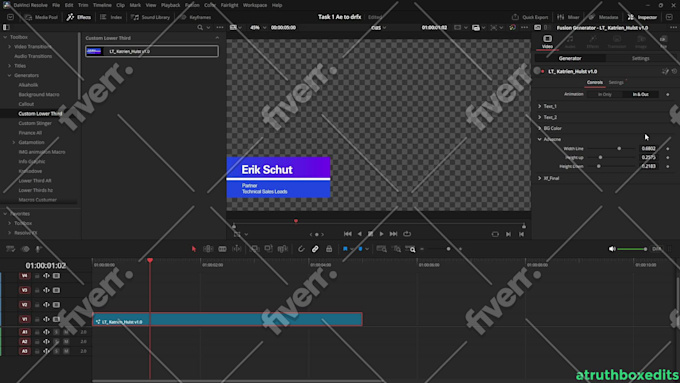680x383 pixels.
Task: Select the LT_Katrien_Hulst clip on V1
Action: point(228,319)
